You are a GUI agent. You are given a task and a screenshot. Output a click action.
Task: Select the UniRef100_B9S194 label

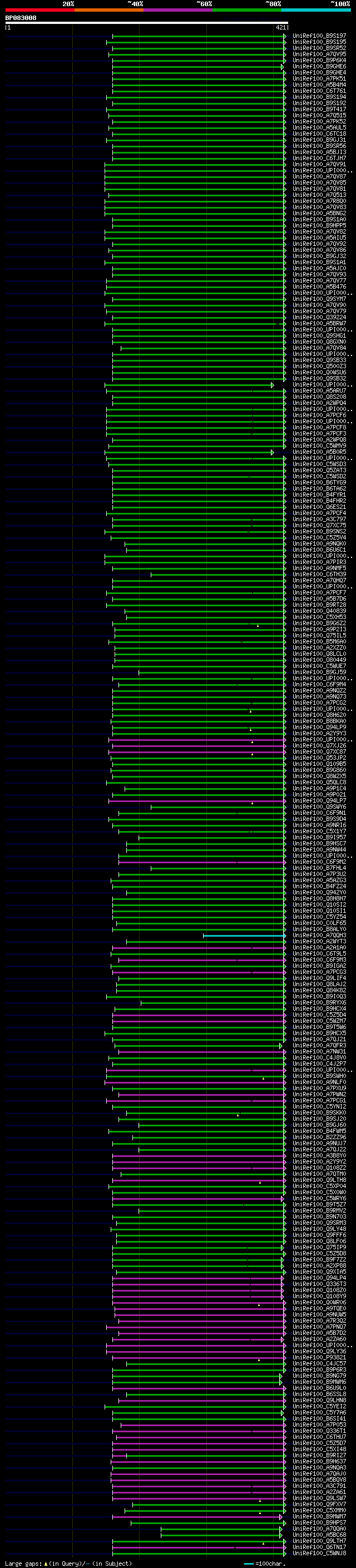319,97
